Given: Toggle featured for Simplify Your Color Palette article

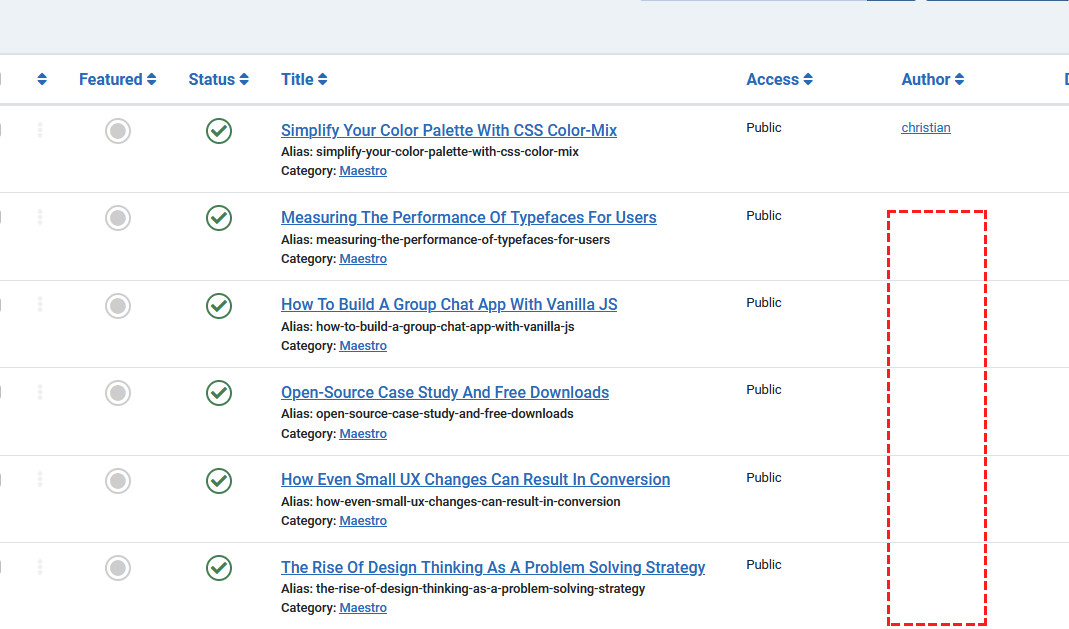Looking at the screenshot, I should click(118, 131).
